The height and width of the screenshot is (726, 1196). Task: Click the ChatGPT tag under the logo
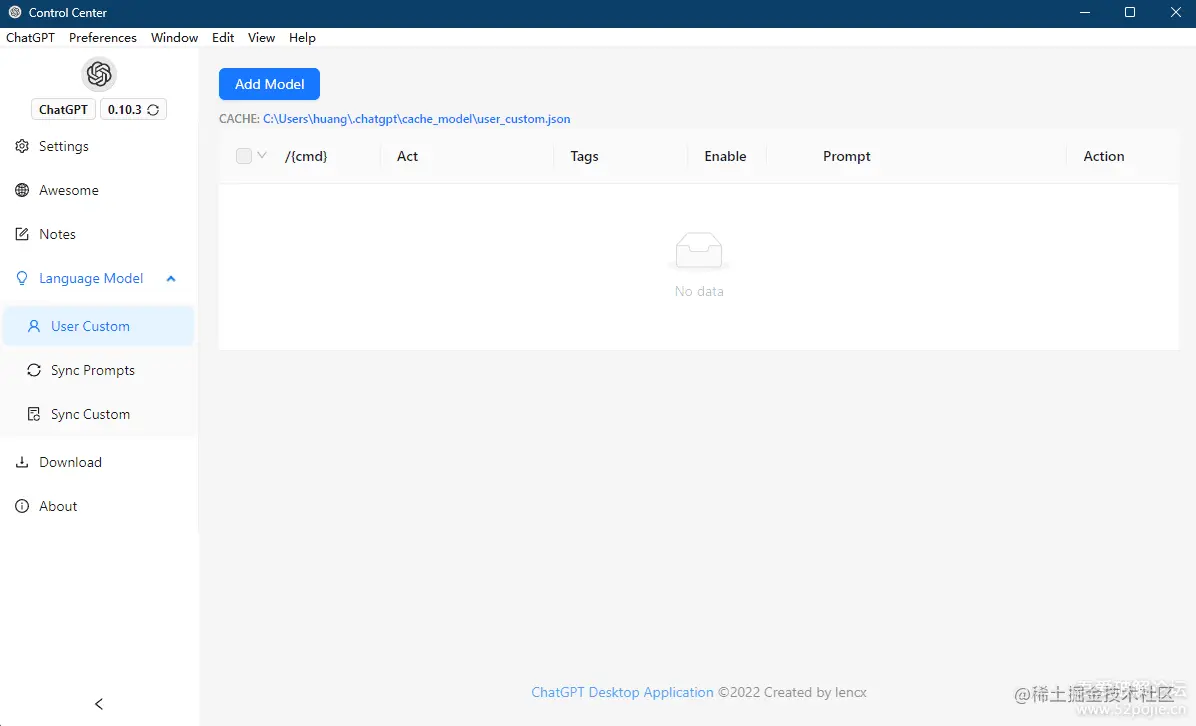(63, 110)
